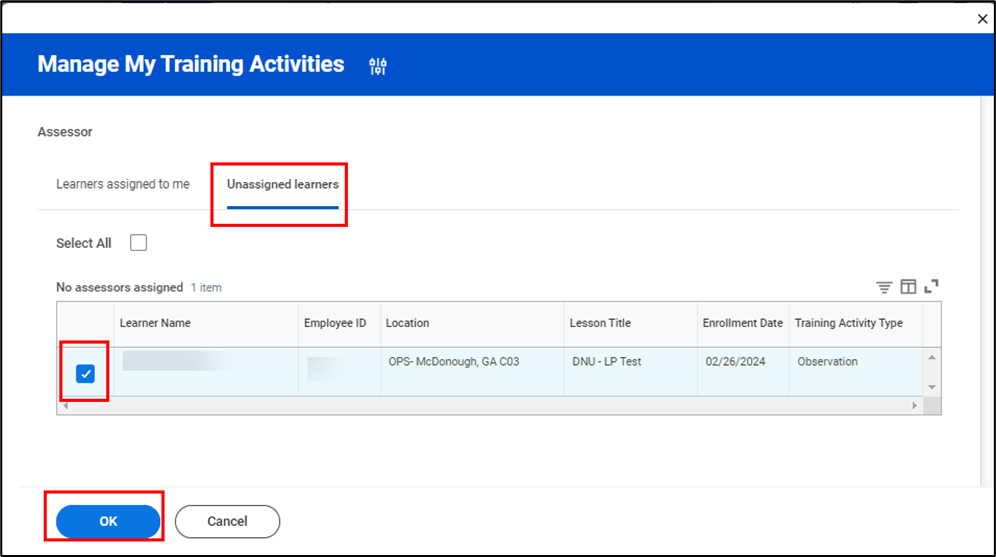This screenshot has width=996, height=557.
Task: Close the dialog with the X icon
Action: click(x=981, y=19)
